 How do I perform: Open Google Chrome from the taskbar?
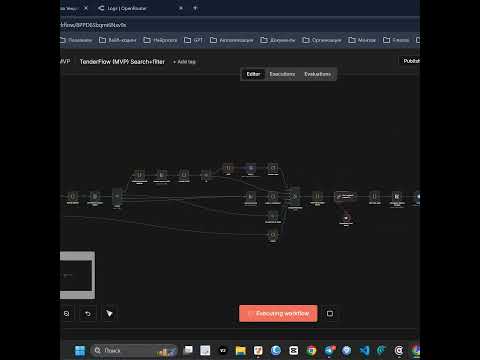(312, 351)
